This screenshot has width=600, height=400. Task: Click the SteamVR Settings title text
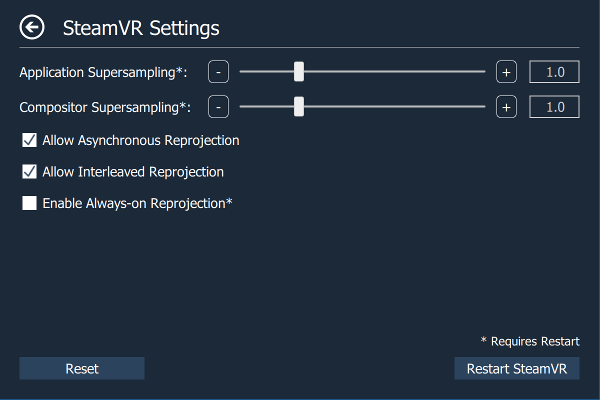(x=141, y=27)
